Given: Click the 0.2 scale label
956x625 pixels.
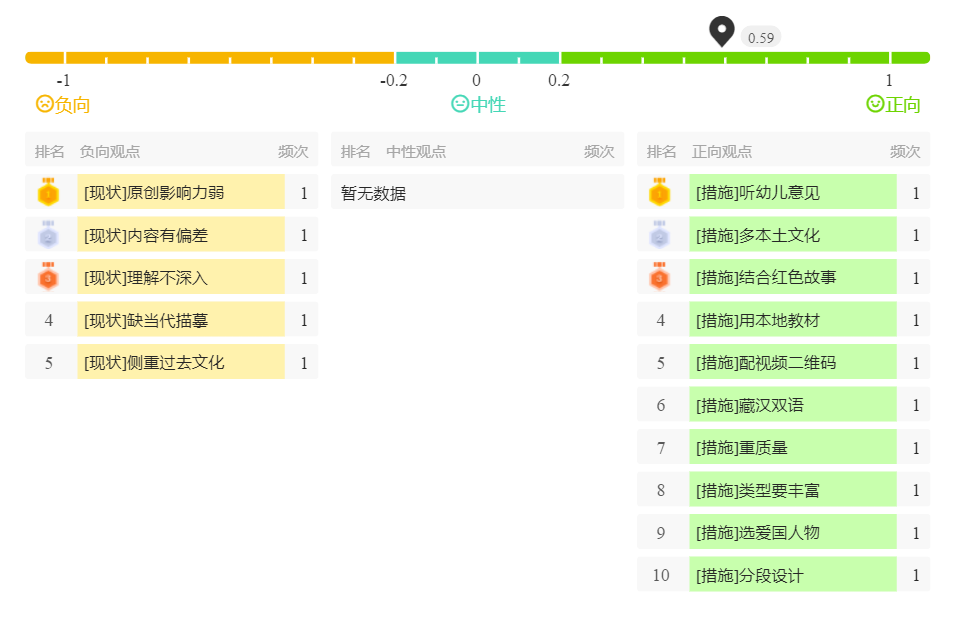Looking at the screenshot, I should [x=559, y=80].
